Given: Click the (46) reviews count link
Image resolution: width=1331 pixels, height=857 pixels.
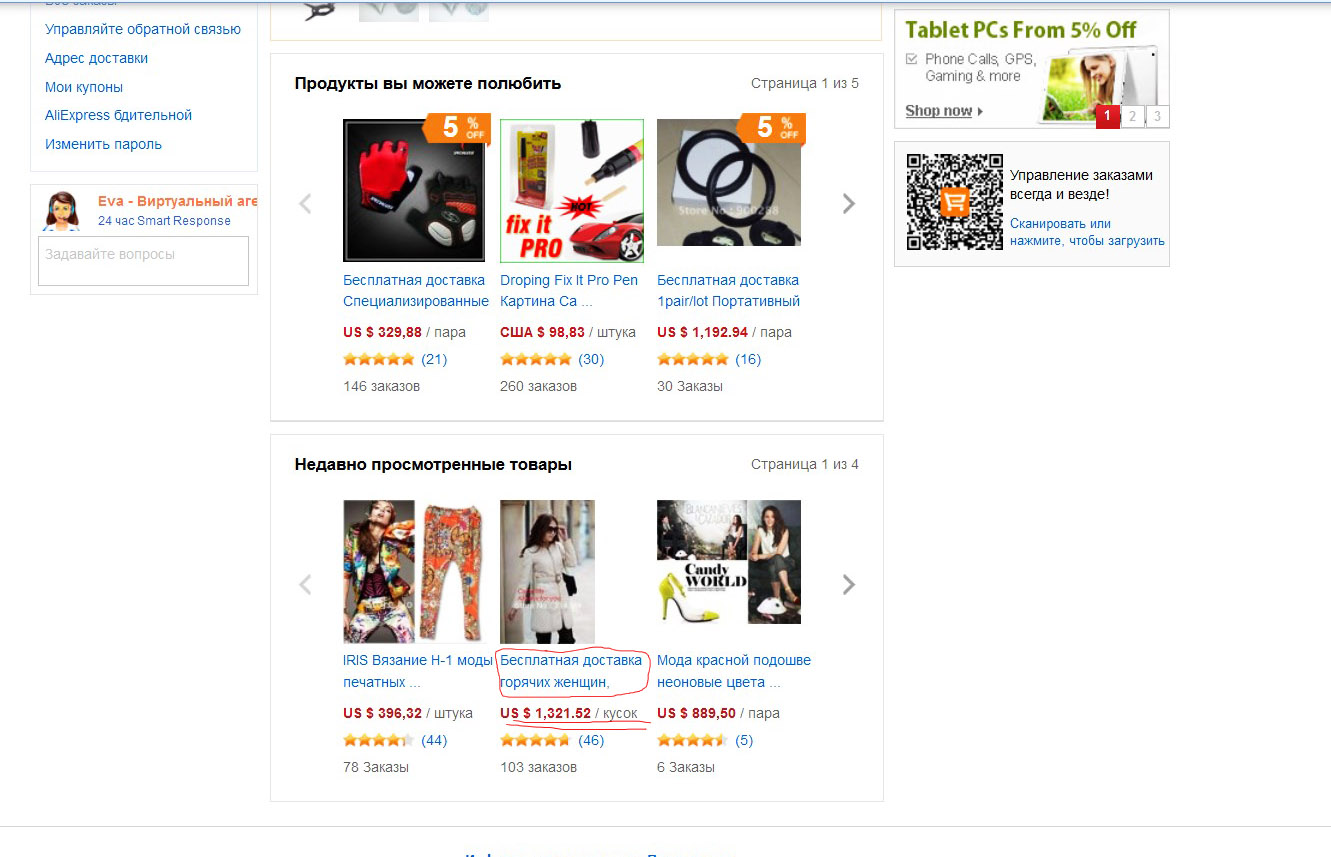Looking at the screenshot, I should pyautogui.click(x=591, y=741).
